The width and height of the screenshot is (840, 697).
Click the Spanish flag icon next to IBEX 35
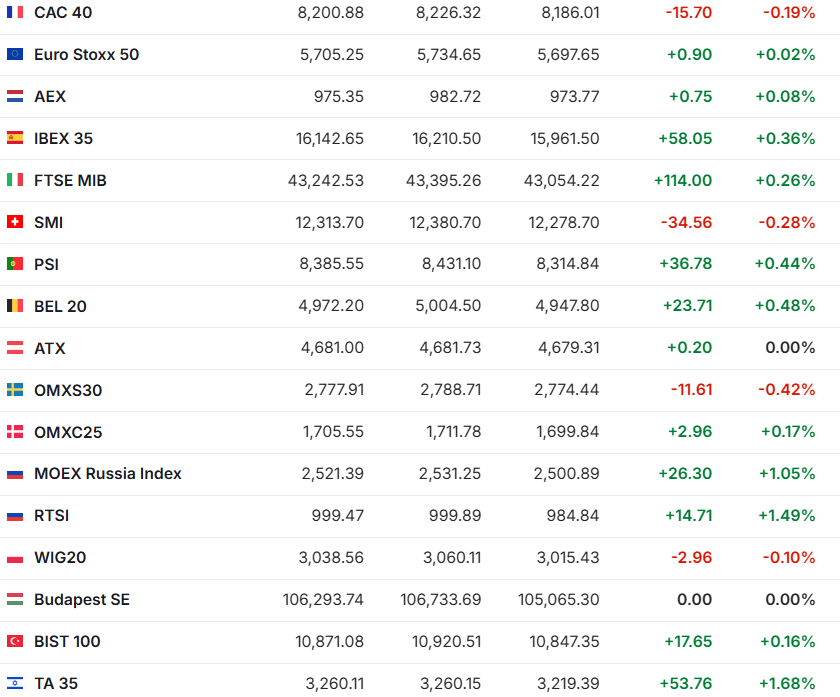(x=14, y=139)
